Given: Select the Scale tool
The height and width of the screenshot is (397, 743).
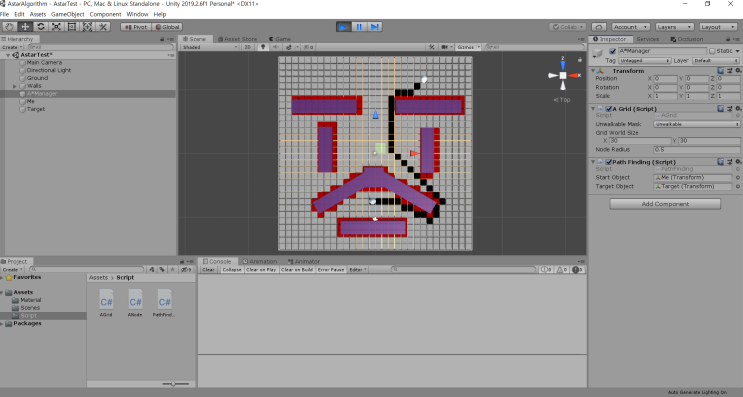Looking at the screenshot, I should 56,27.
